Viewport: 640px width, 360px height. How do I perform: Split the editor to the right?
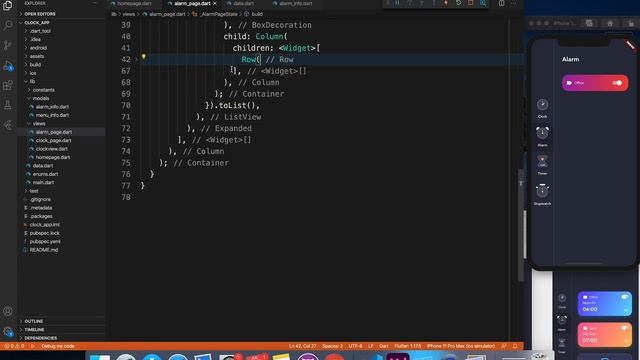501,3
